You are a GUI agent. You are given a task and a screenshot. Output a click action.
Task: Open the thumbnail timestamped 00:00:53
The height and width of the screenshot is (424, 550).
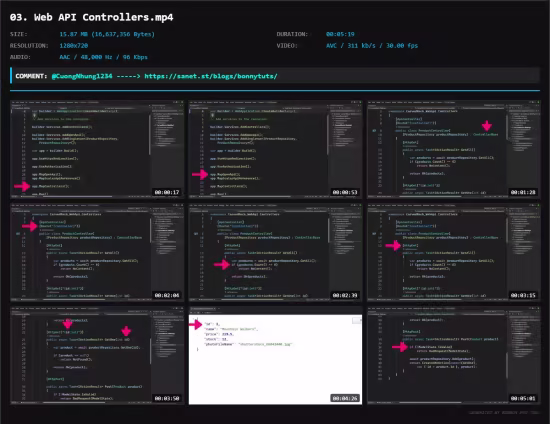(x=275, y=149)
